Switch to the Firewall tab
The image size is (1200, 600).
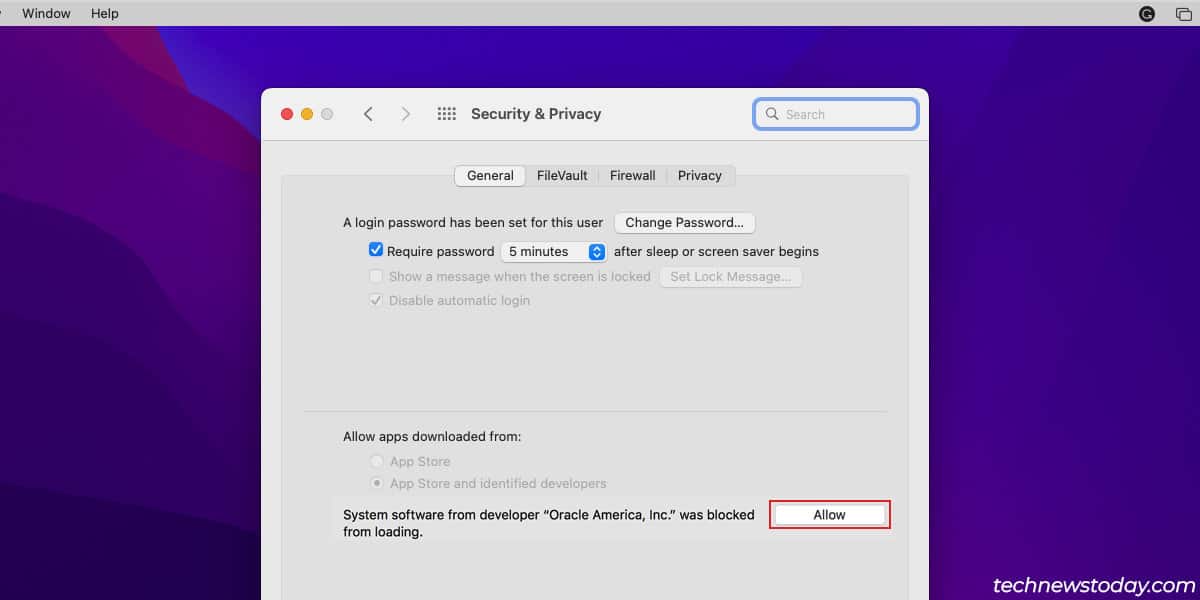[x=632, y=175]
